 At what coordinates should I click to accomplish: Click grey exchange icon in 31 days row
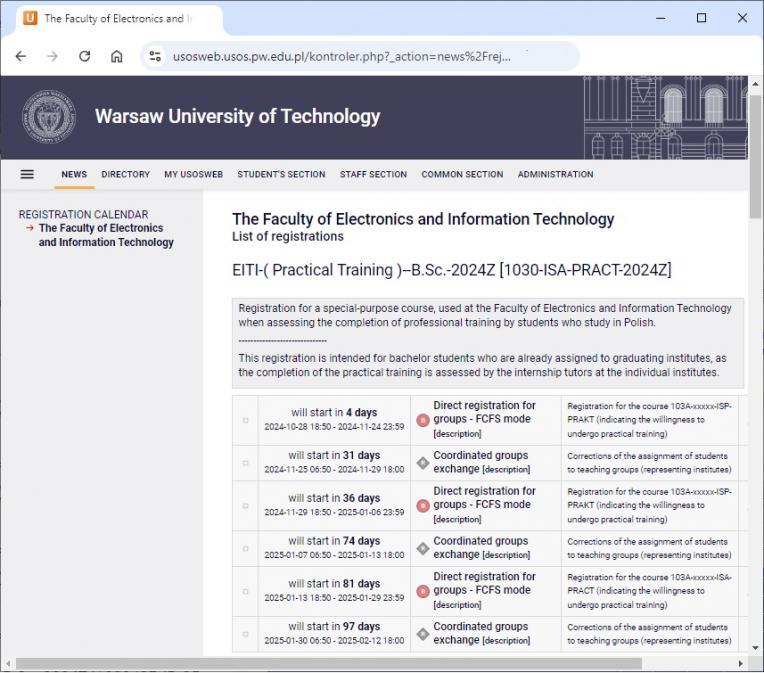[x=423, y=462]
